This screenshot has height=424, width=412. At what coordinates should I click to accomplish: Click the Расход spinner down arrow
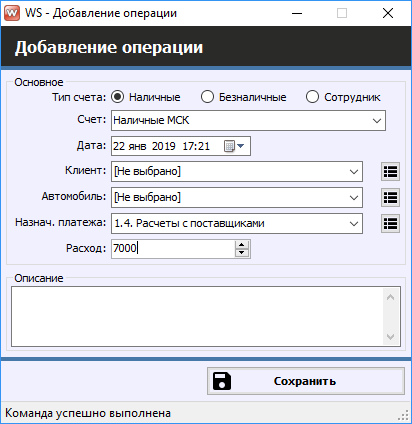tap(242, 253)
